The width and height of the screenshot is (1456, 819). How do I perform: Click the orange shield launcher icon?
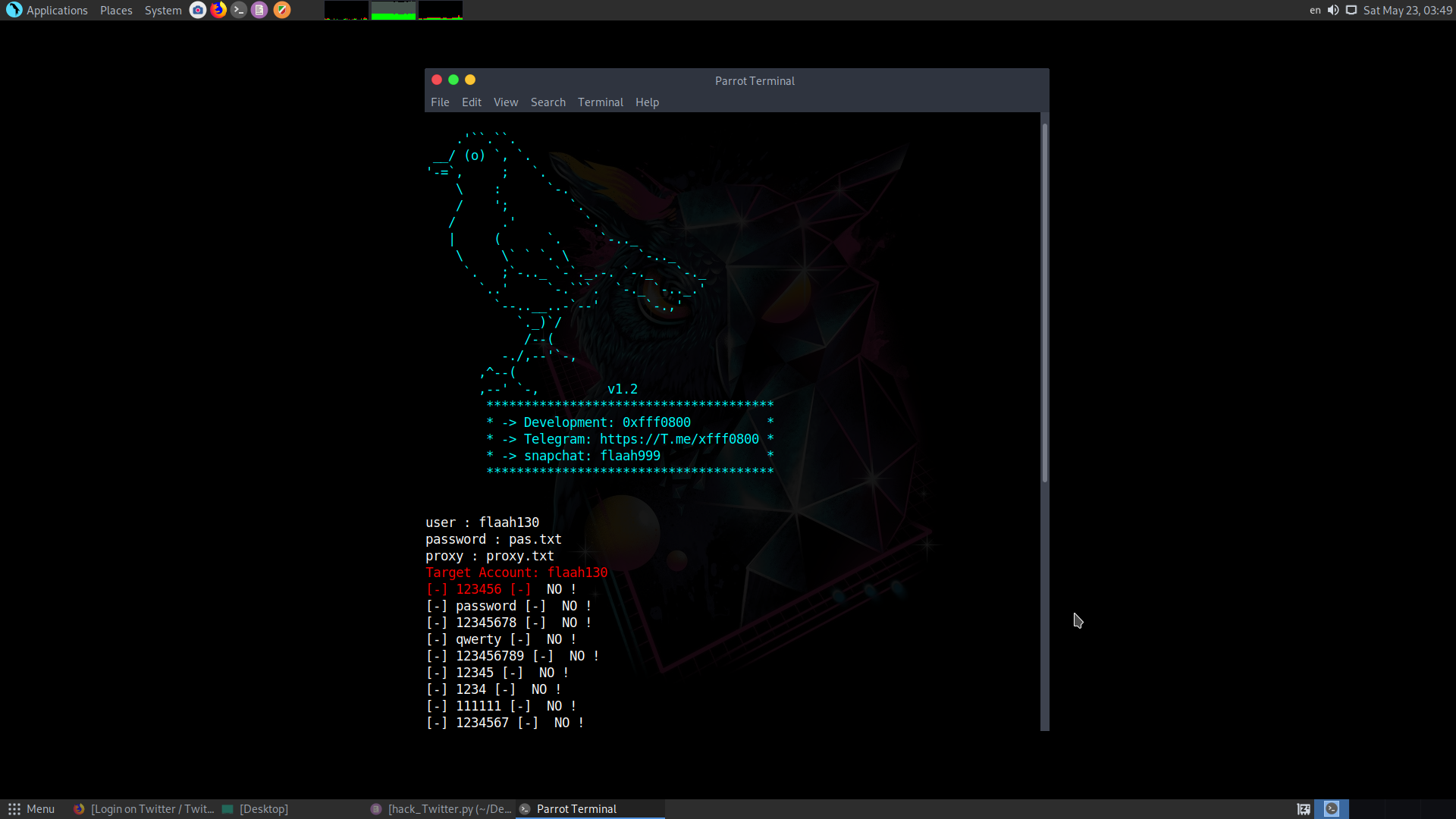(281, 10)
